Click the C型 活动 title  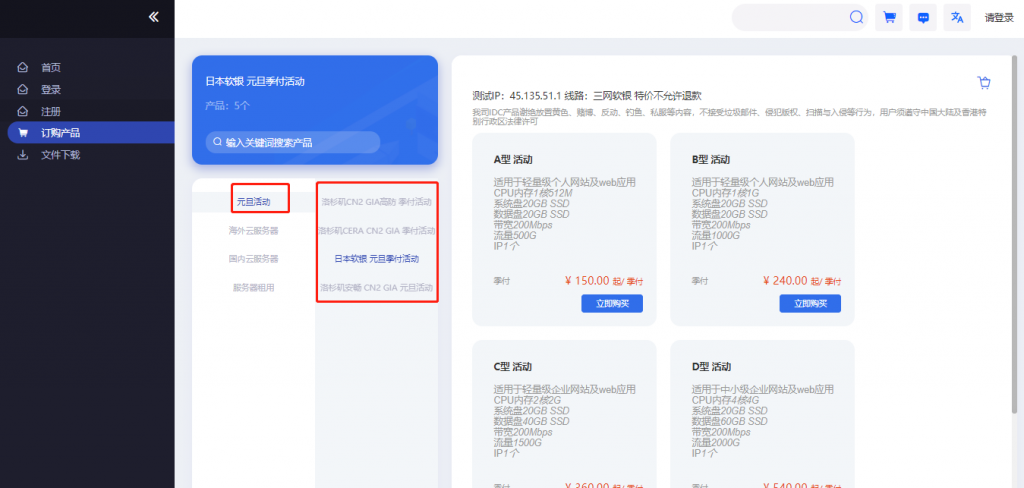514,366
